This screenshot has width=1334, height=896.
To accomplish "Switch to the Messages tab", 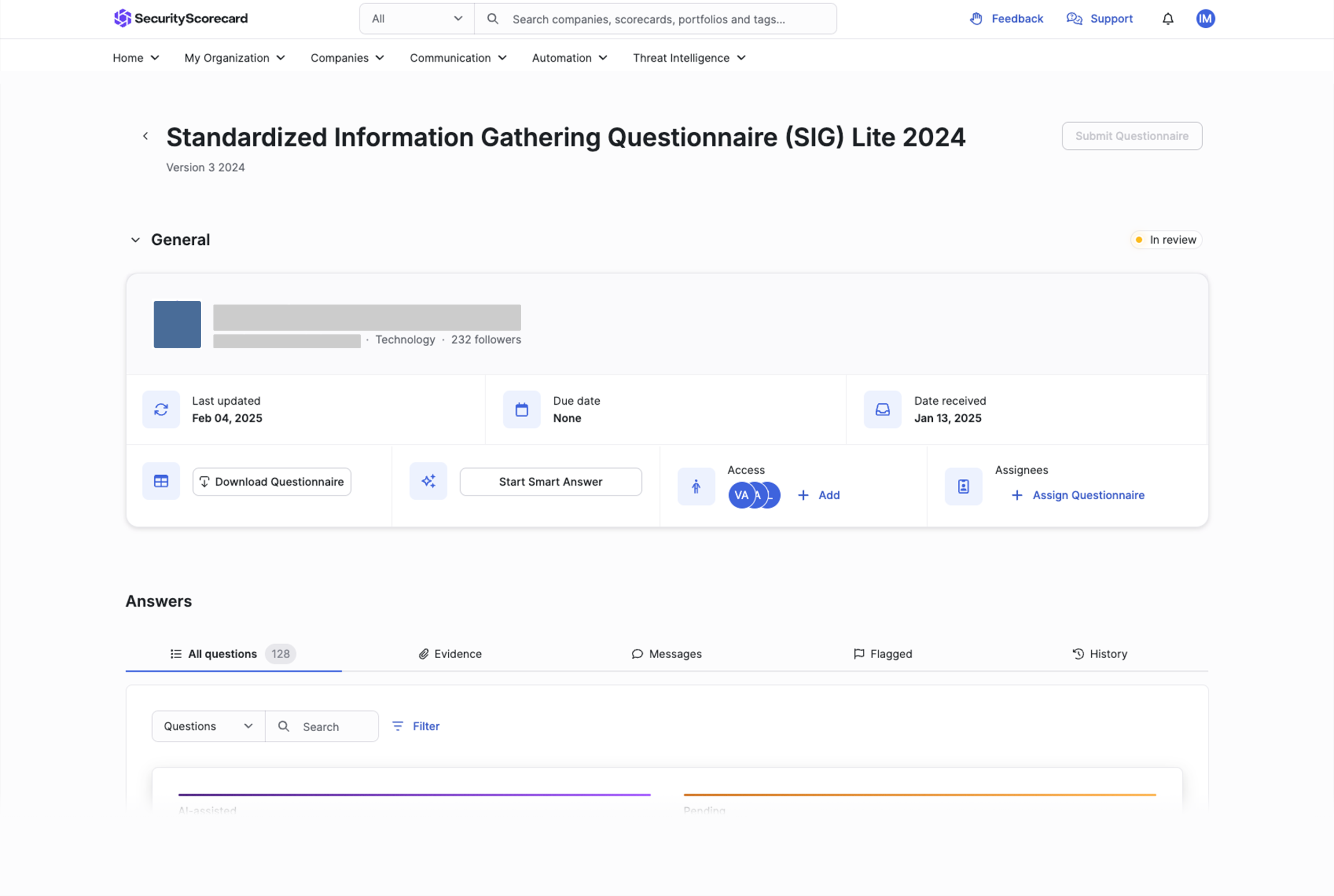I will tap(666, 654).
